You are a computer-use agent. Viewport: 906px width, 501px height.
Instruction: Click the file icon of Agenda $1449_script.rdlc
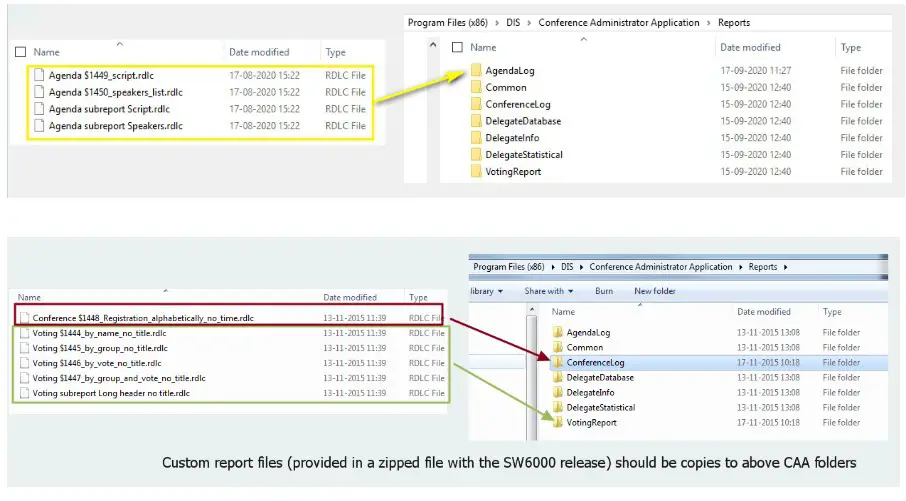coord(39,75)
